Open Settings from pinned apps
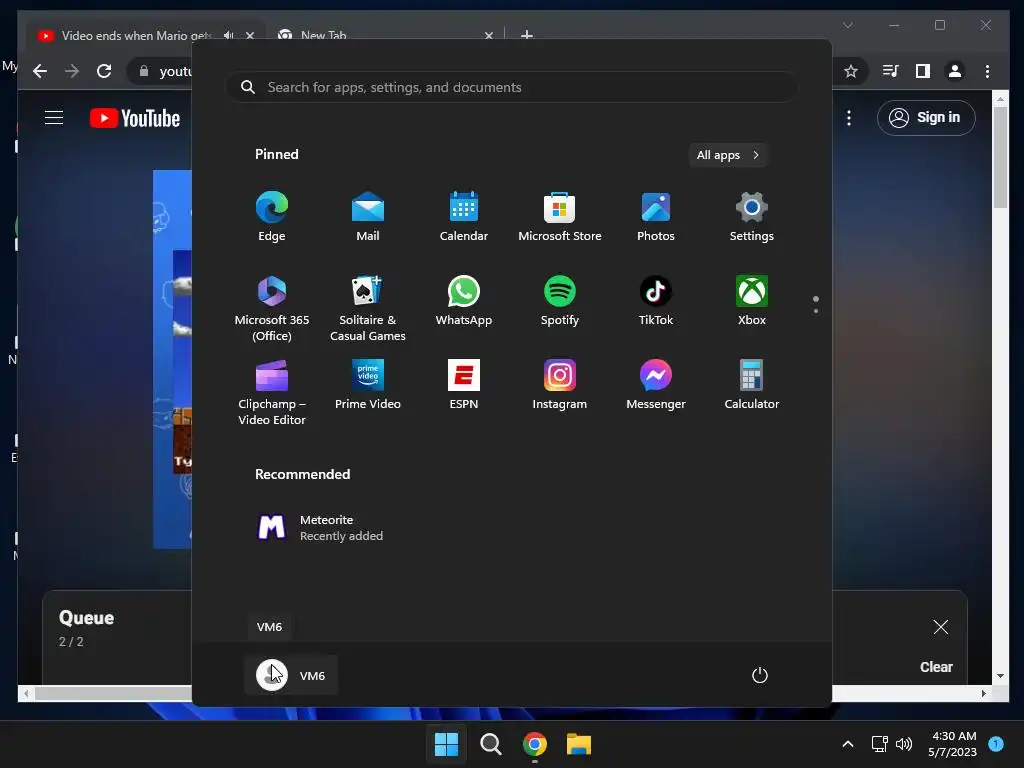The width and height of the screenshot is (1024, 768). (x=752, y=216)
